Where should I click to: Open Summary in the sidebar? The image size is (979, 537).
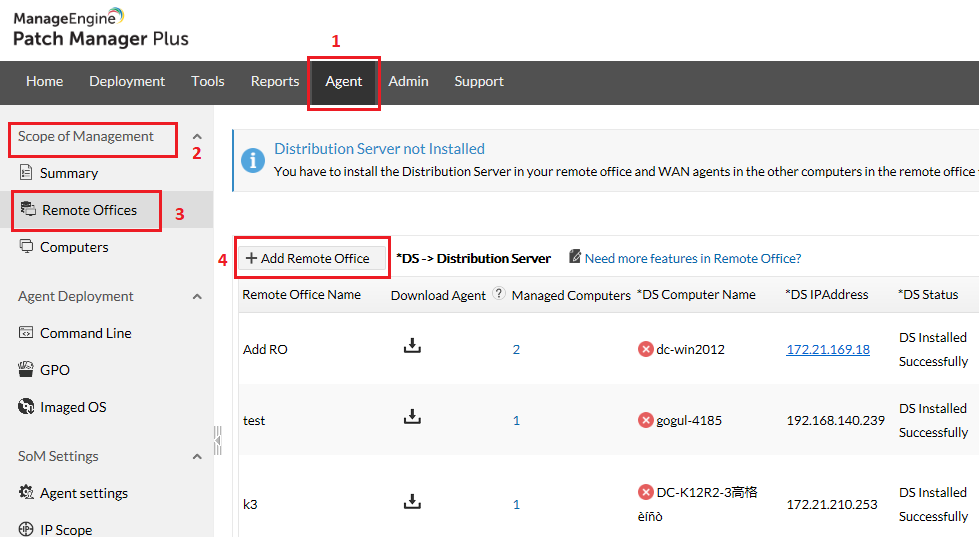click(x=69, y=173)
